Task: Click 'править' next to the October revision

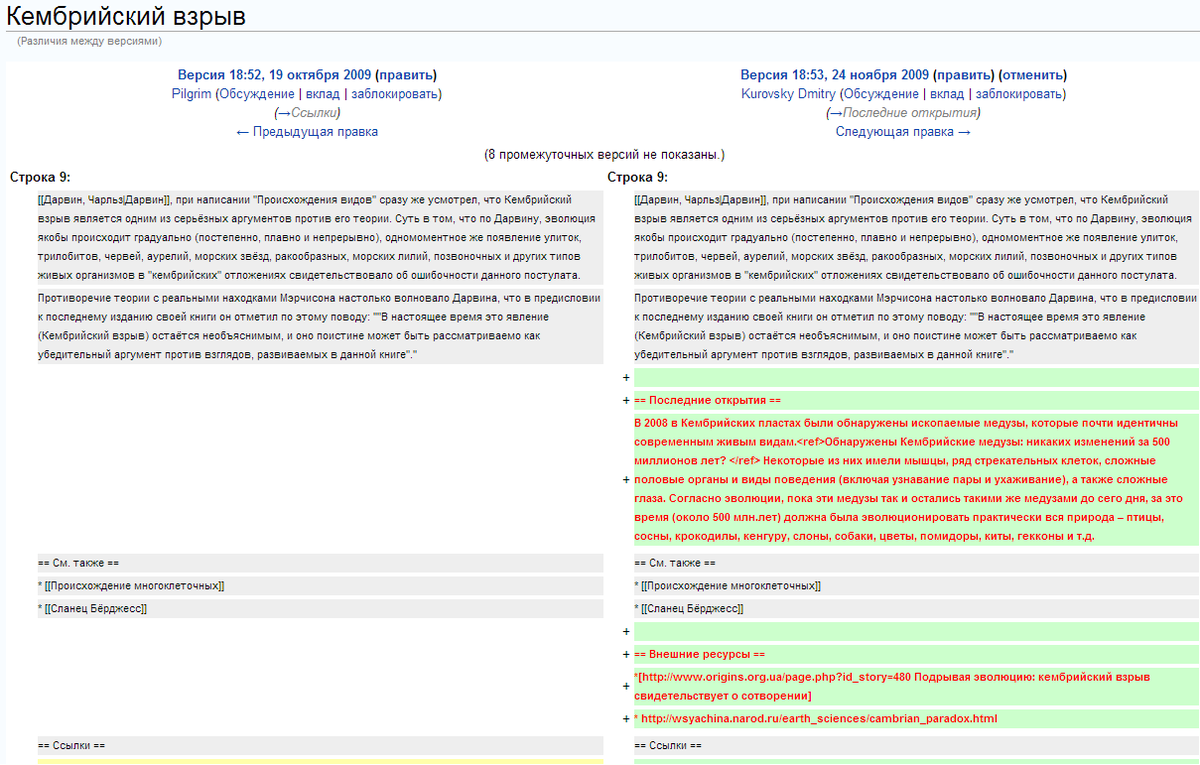Action: coord(405,75)
